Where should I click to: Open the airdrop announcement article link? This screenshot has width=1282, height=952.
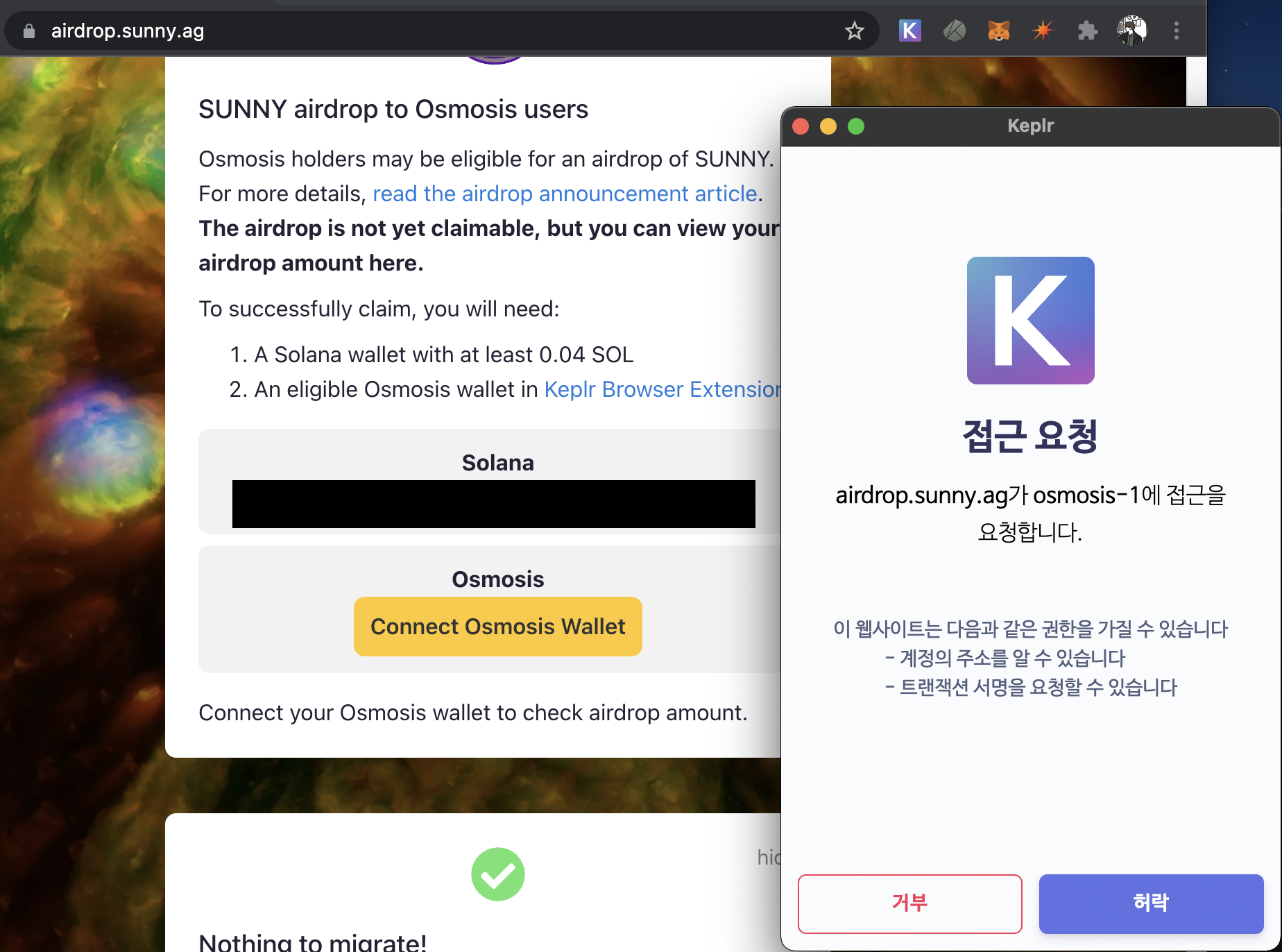click(565, 194)
